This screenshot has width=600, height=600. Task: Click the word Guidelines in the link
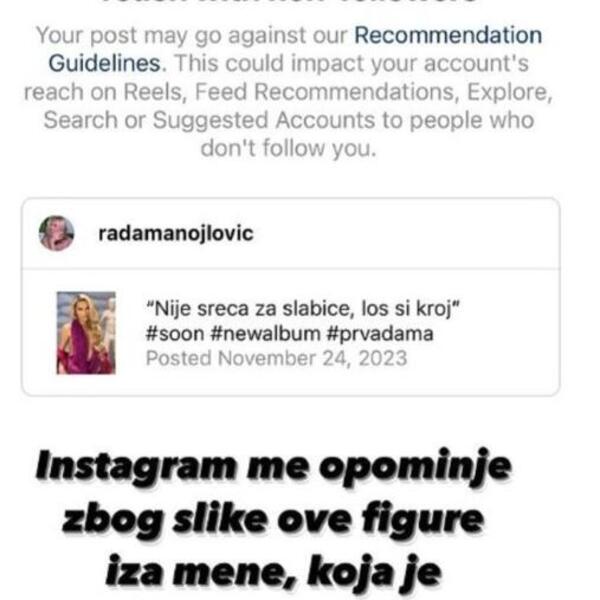106,64
